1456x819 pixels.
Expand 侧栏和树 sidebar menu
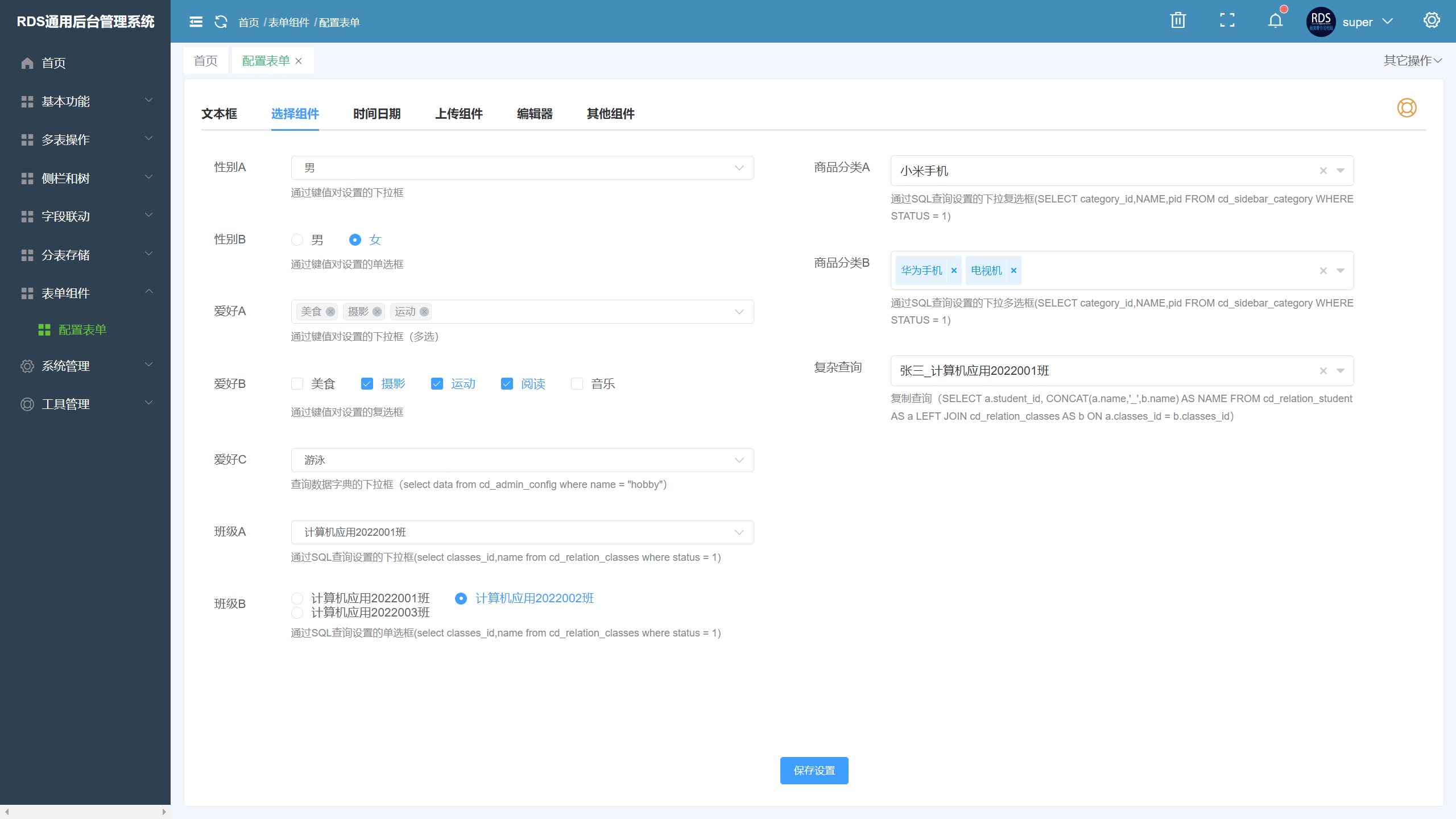point(85,178)
